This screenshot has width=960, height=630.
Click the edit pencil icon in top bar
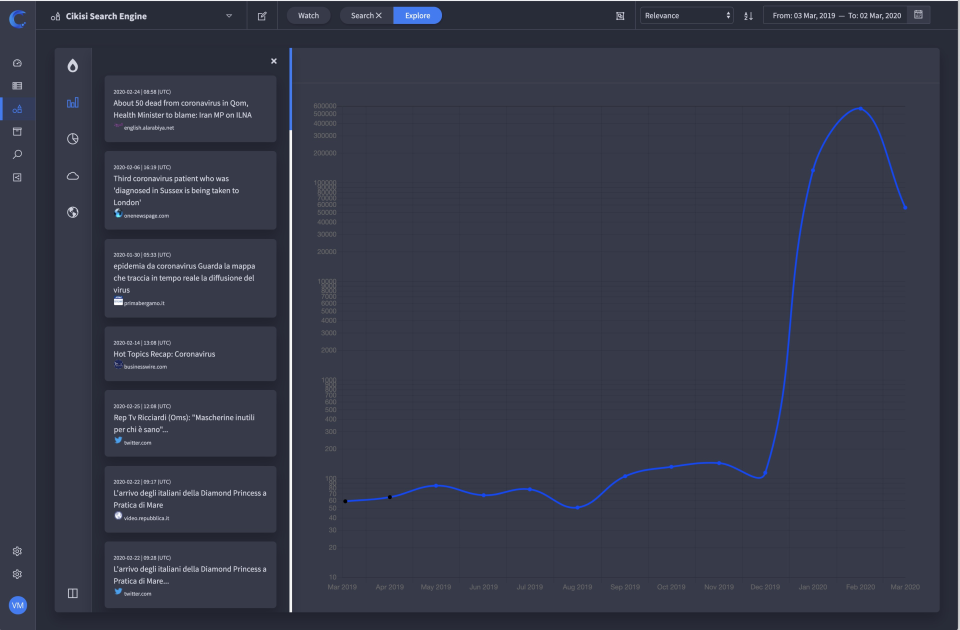pyautogui.click(x=262, y=16)
